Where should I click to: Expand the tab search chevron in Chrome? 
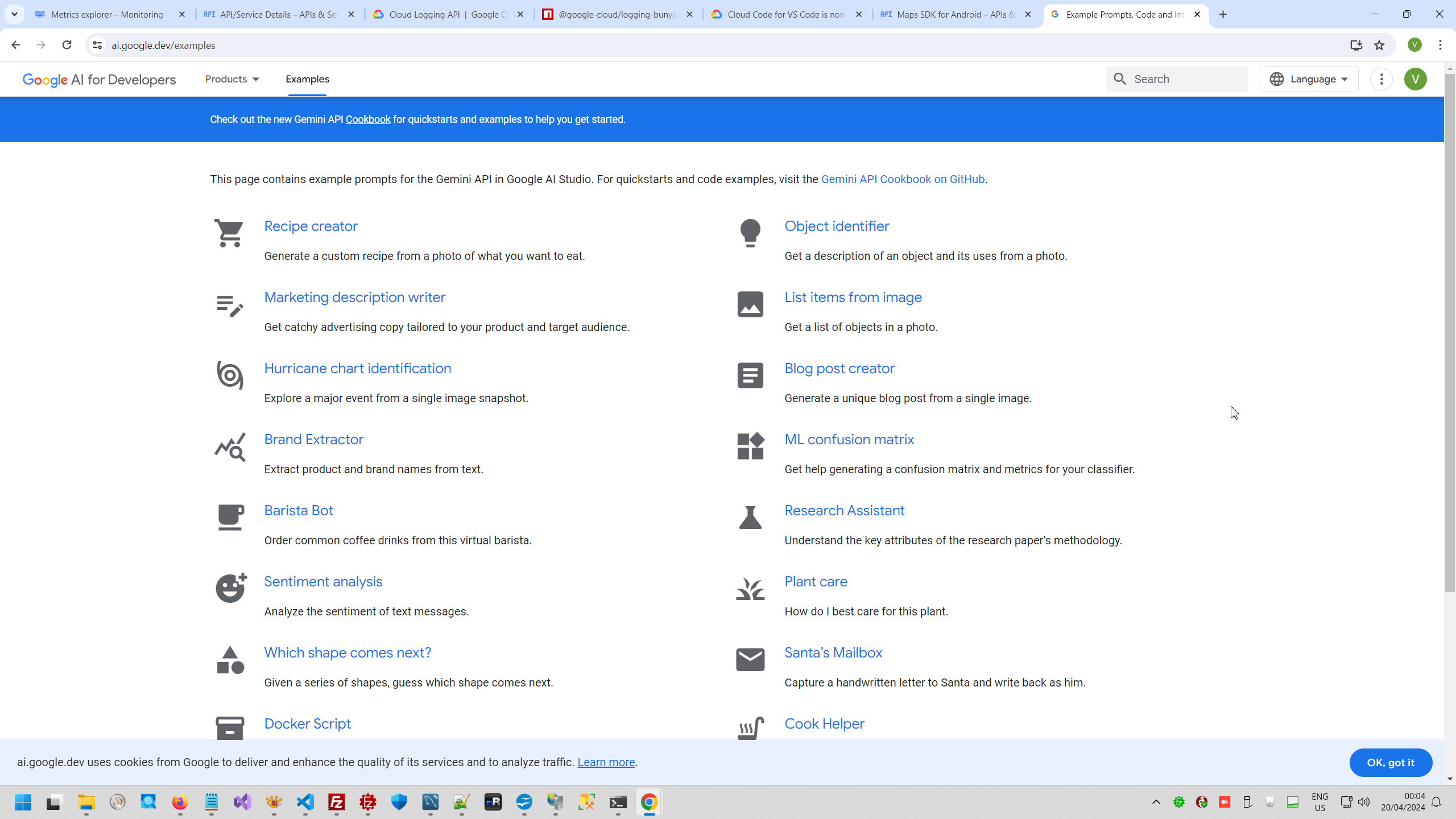coord(14,14)
